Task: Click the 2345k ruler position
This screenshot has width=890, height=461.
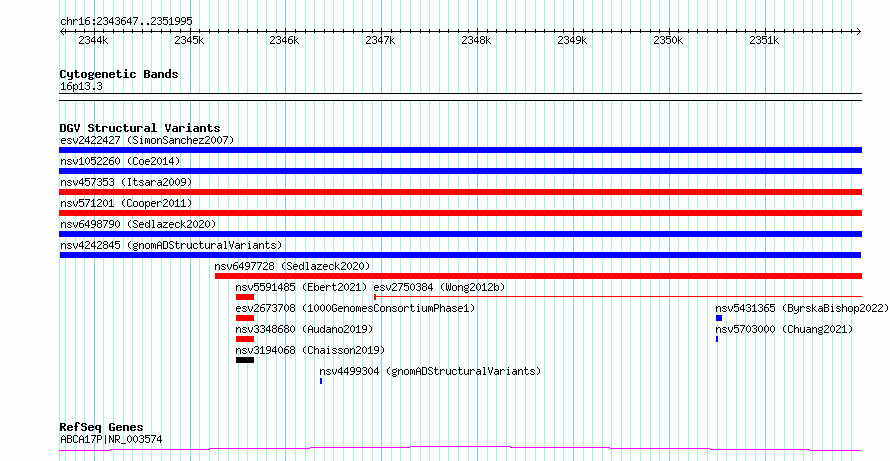Action: click(188, 41)
